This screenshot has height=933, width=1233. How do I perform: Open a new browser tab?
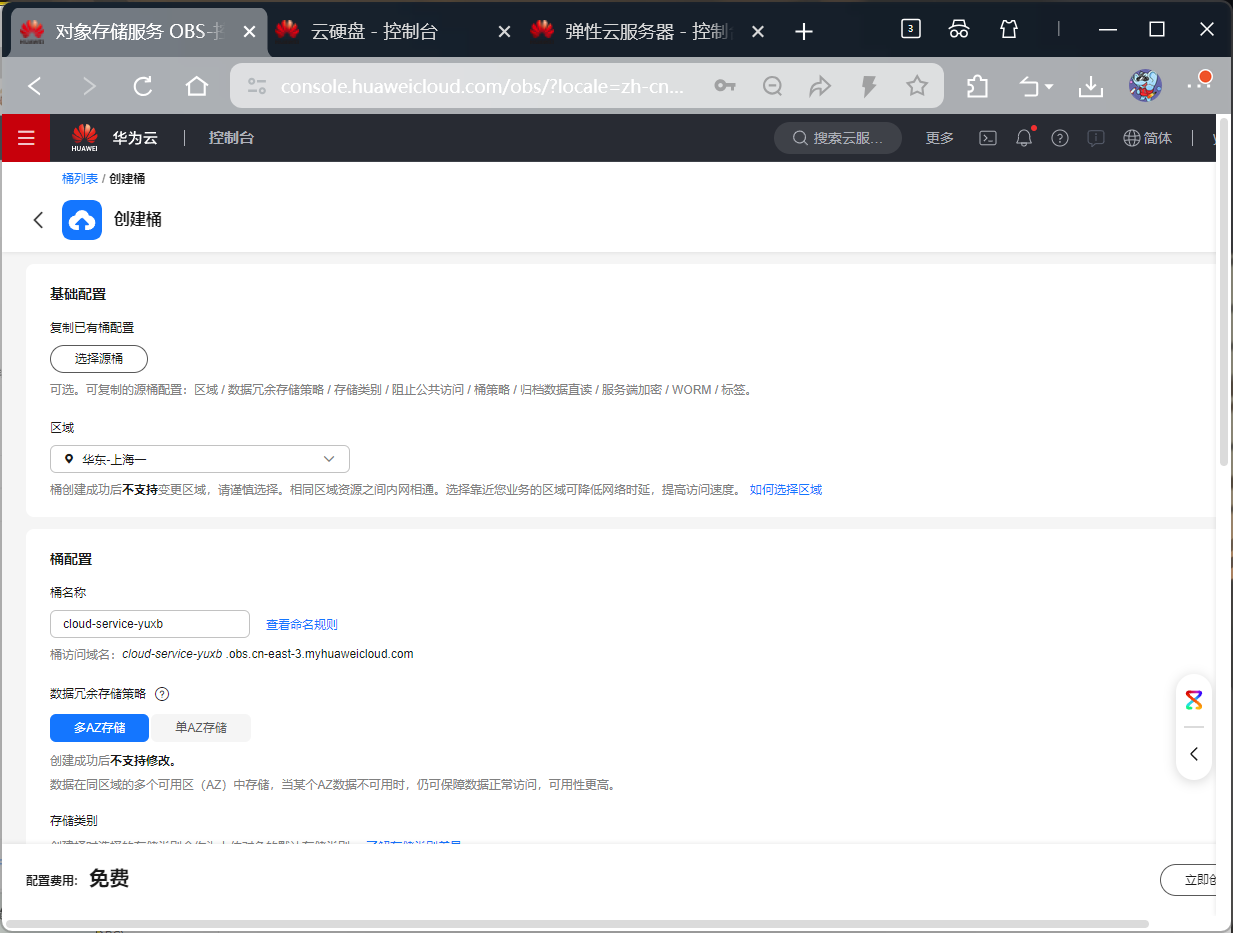(804, 32)
